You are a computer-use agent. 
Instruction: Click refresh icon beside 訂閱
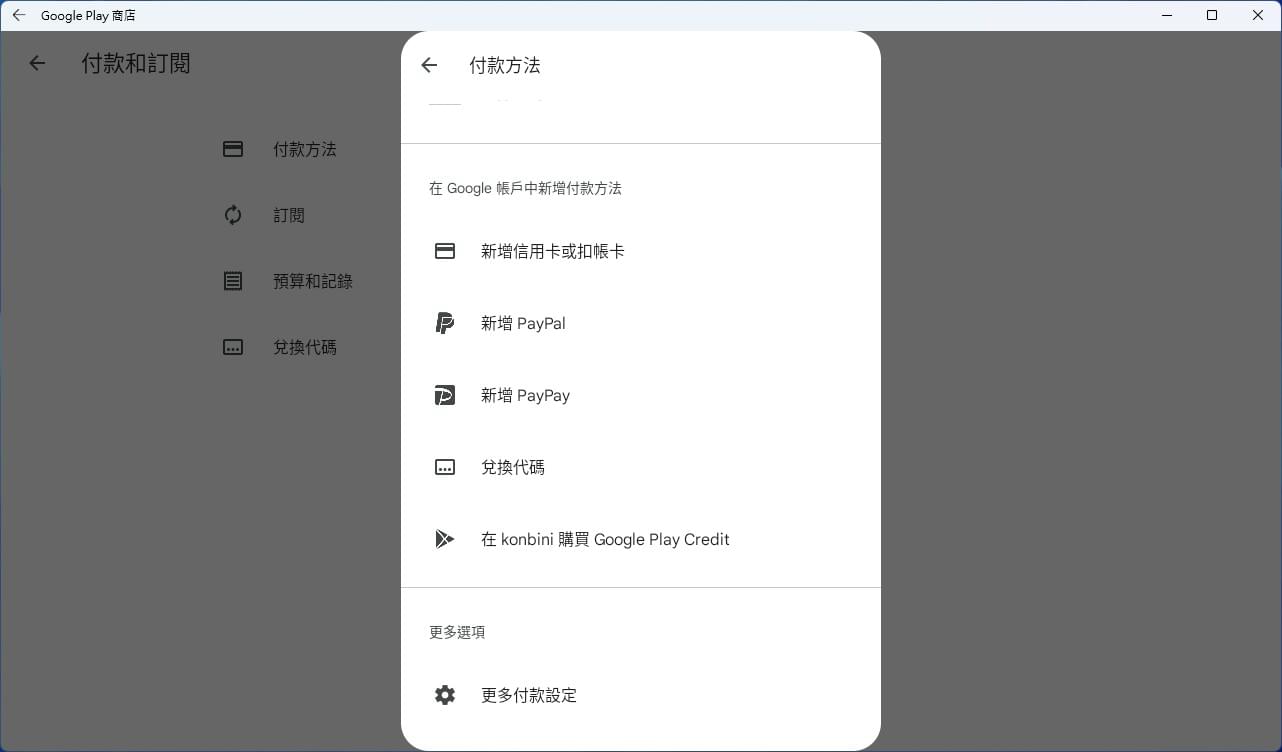point(233,215)
